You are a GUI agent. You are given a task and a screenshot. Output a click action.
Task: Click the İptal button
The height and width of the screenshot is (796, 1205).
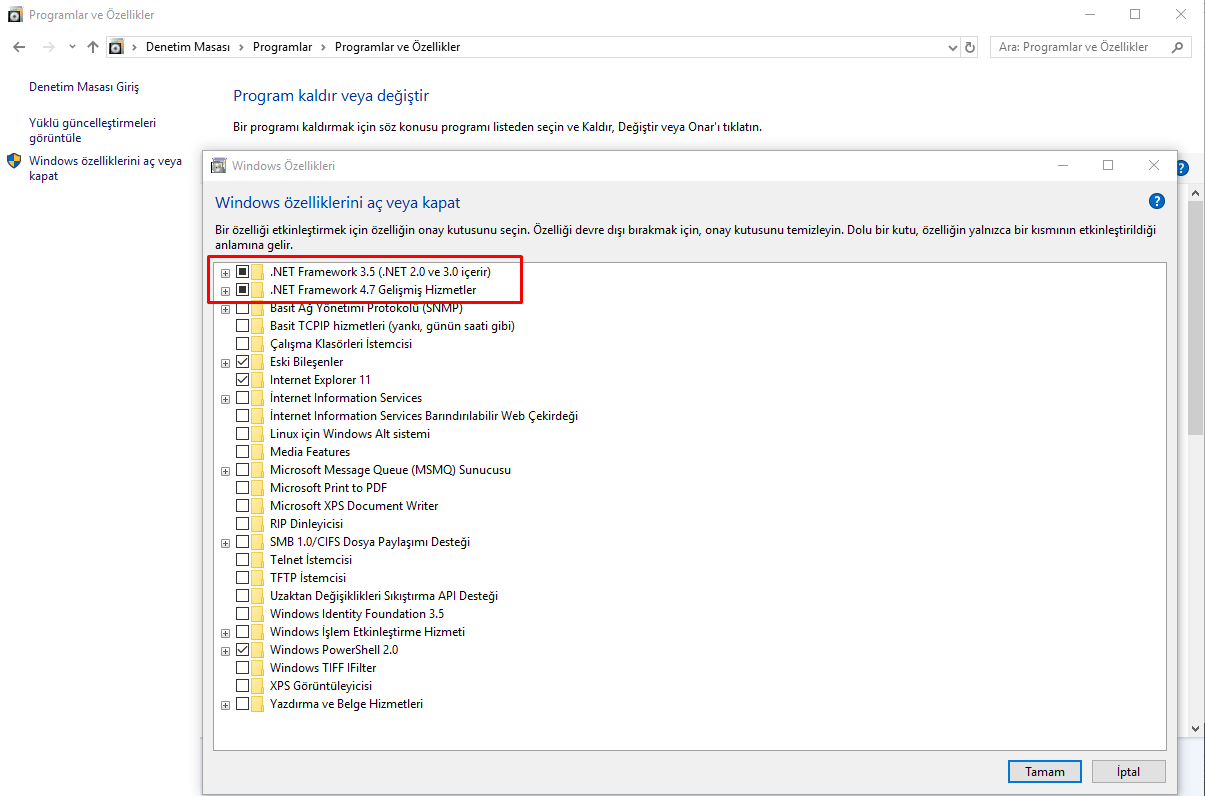(1128, 771)
